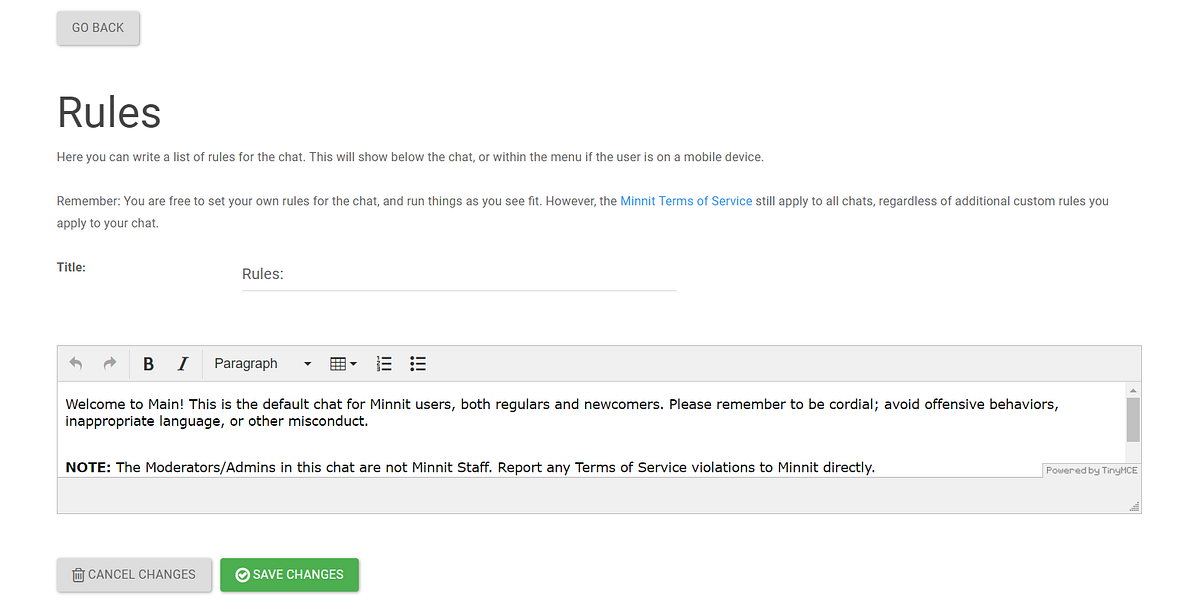Click the undo arrow in editor toolbar
The height and width of the screenshot is (600, 1179).
(76, 364)
